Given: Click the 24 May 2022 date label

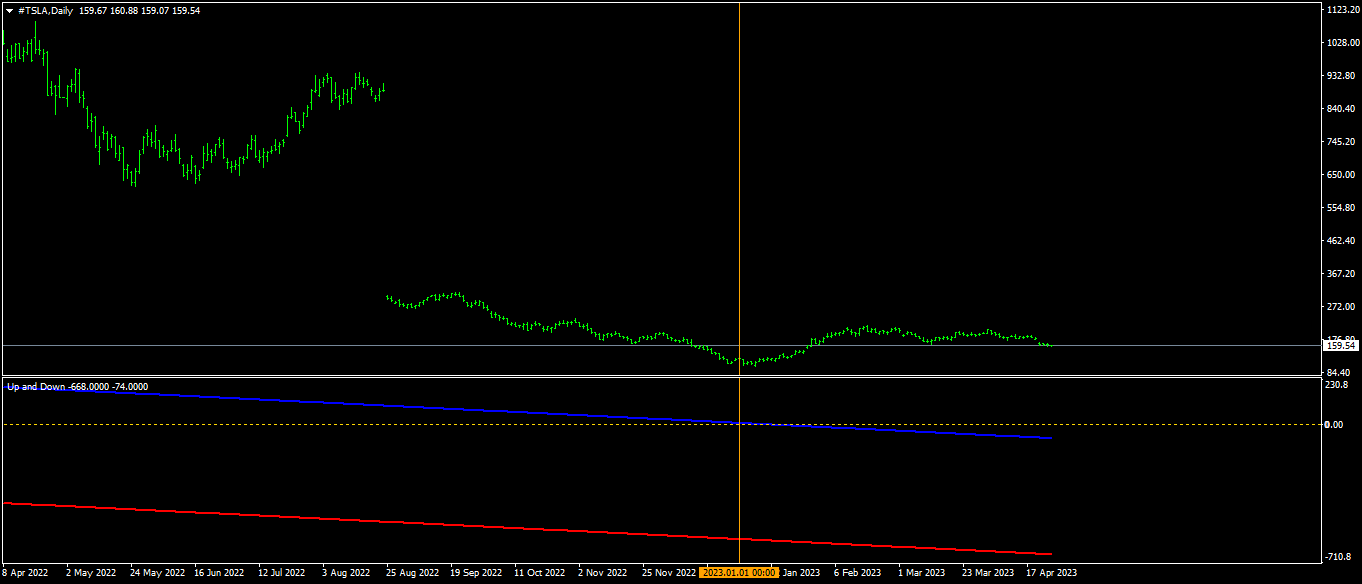Looking at the screenshot, I should point(157,573).
